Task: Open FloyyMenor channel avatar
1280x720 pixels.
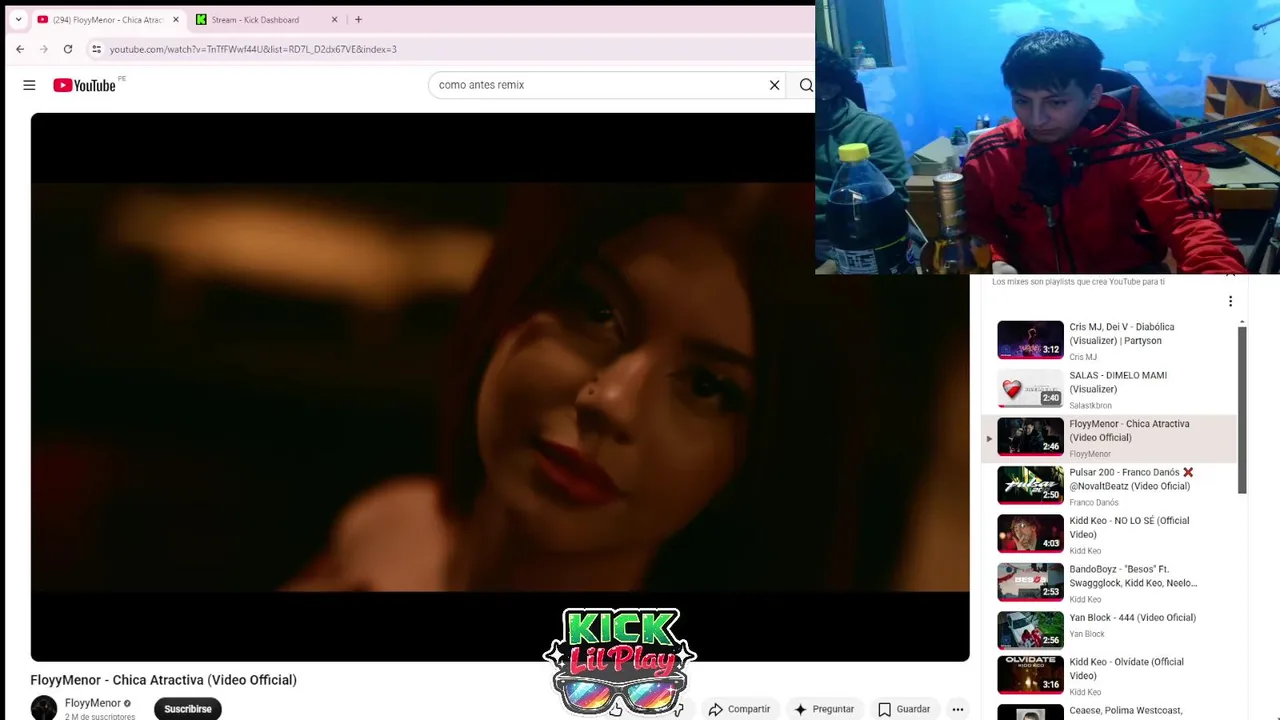Action: tap(44, 708)
